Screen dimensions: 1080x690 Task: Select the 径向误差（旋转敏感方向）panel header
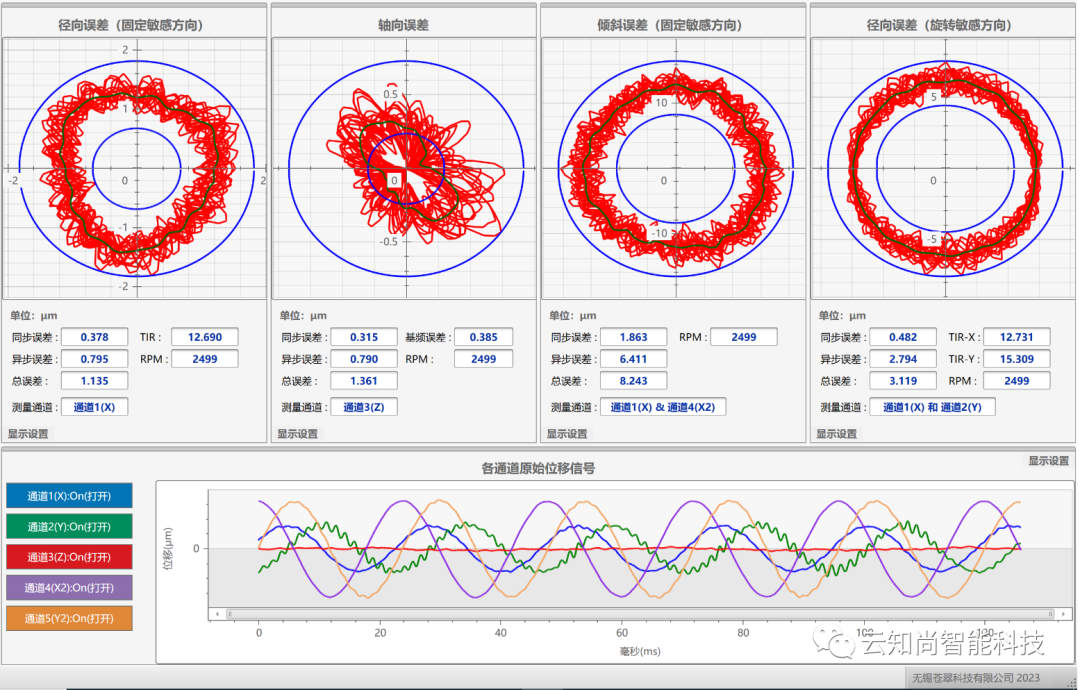(x=942, y=25)
